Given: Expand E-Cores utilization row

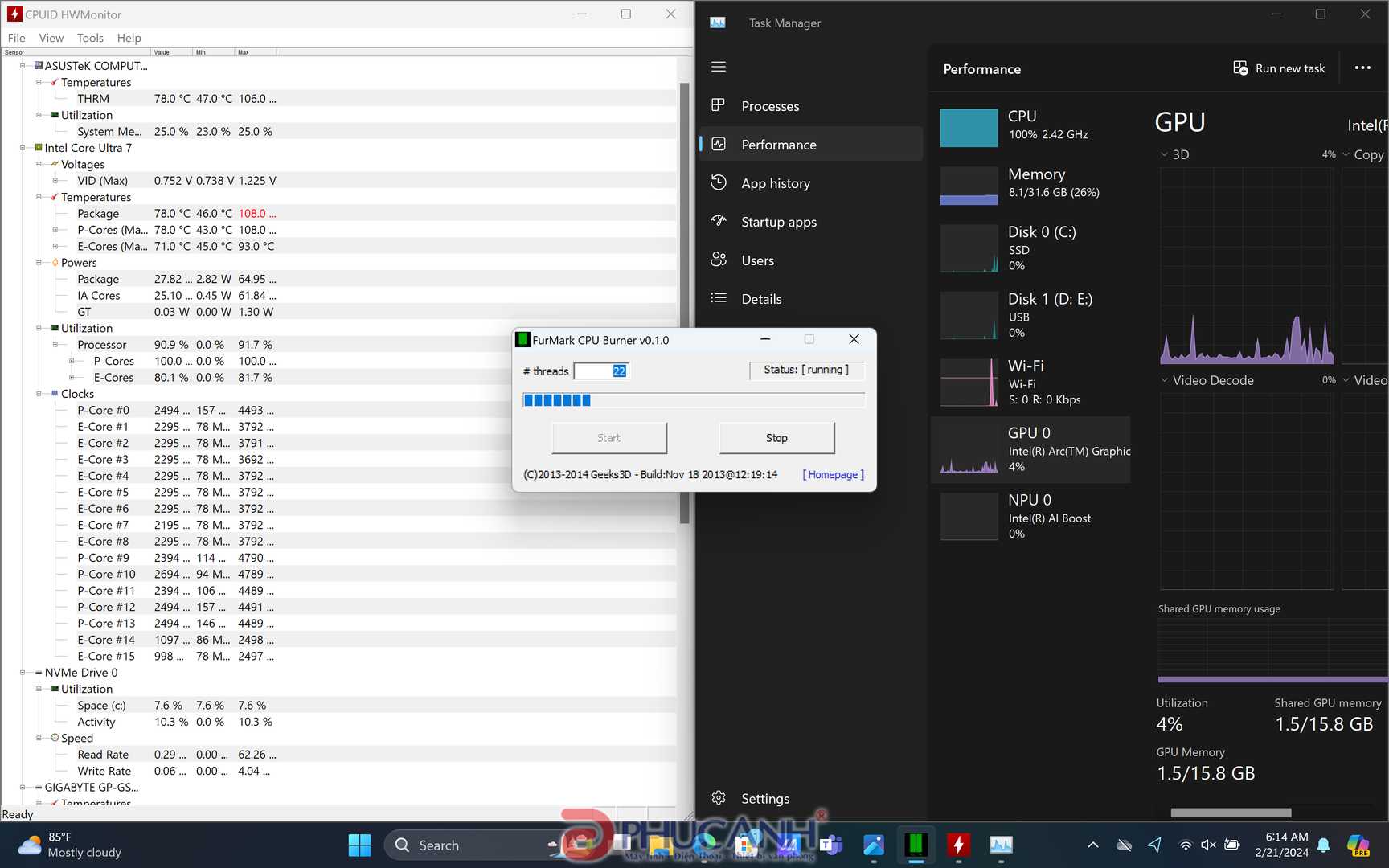Looking at the screenshot, I should pyautogui.click(x=72, y=378).
